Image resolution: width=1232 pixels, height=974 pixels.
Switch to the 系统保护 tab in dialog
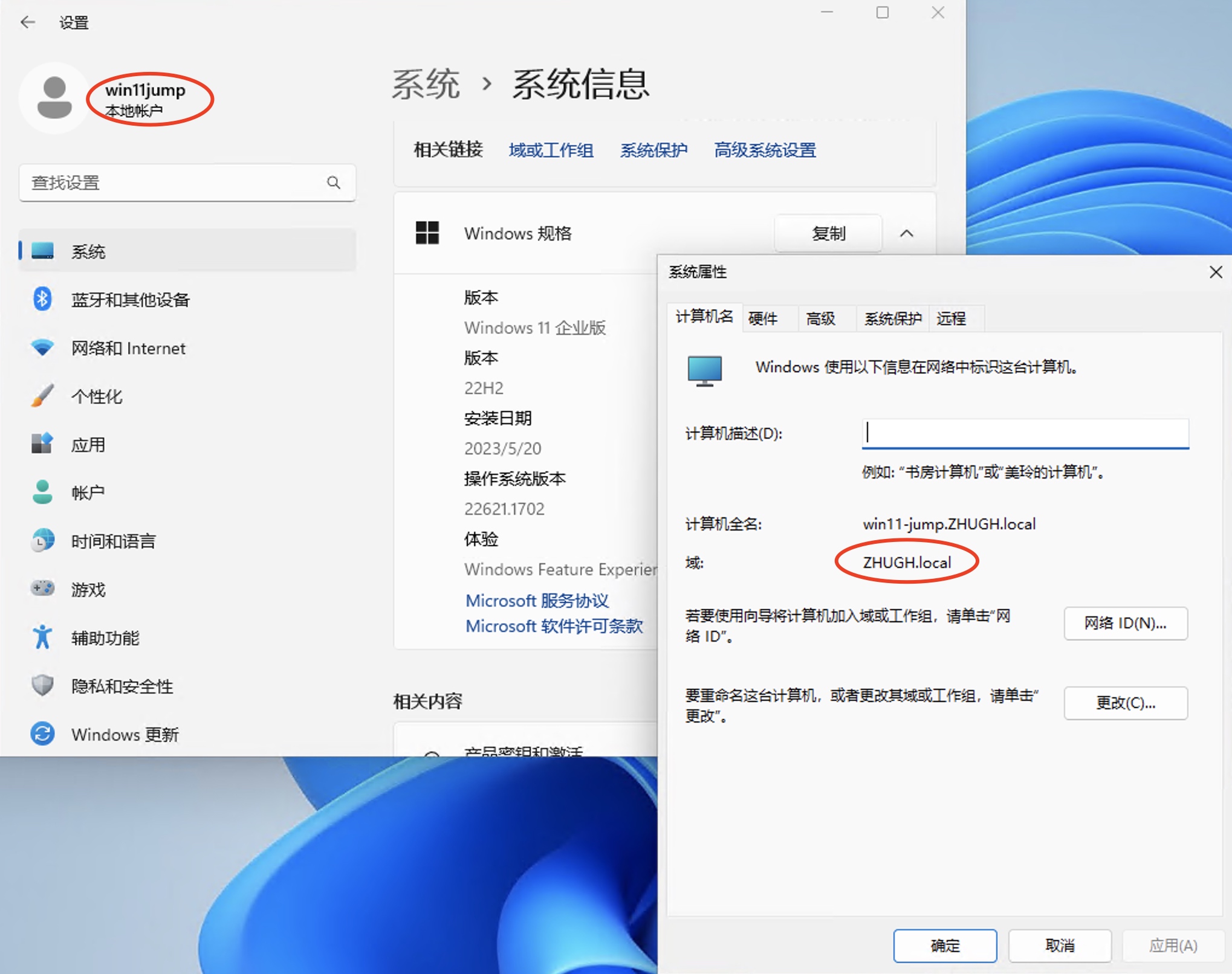(x=893, y=318)
